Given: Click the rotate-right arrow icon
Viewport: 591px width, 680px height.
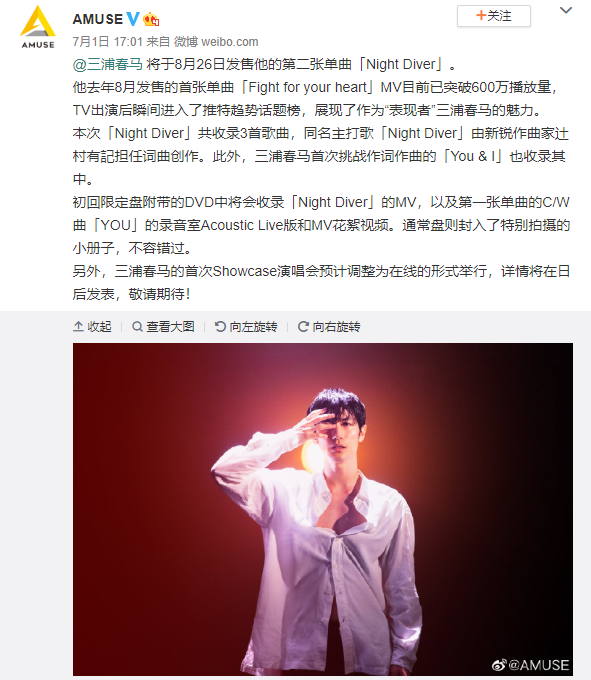Looking at the screenshot, I should tap(303, 327).
